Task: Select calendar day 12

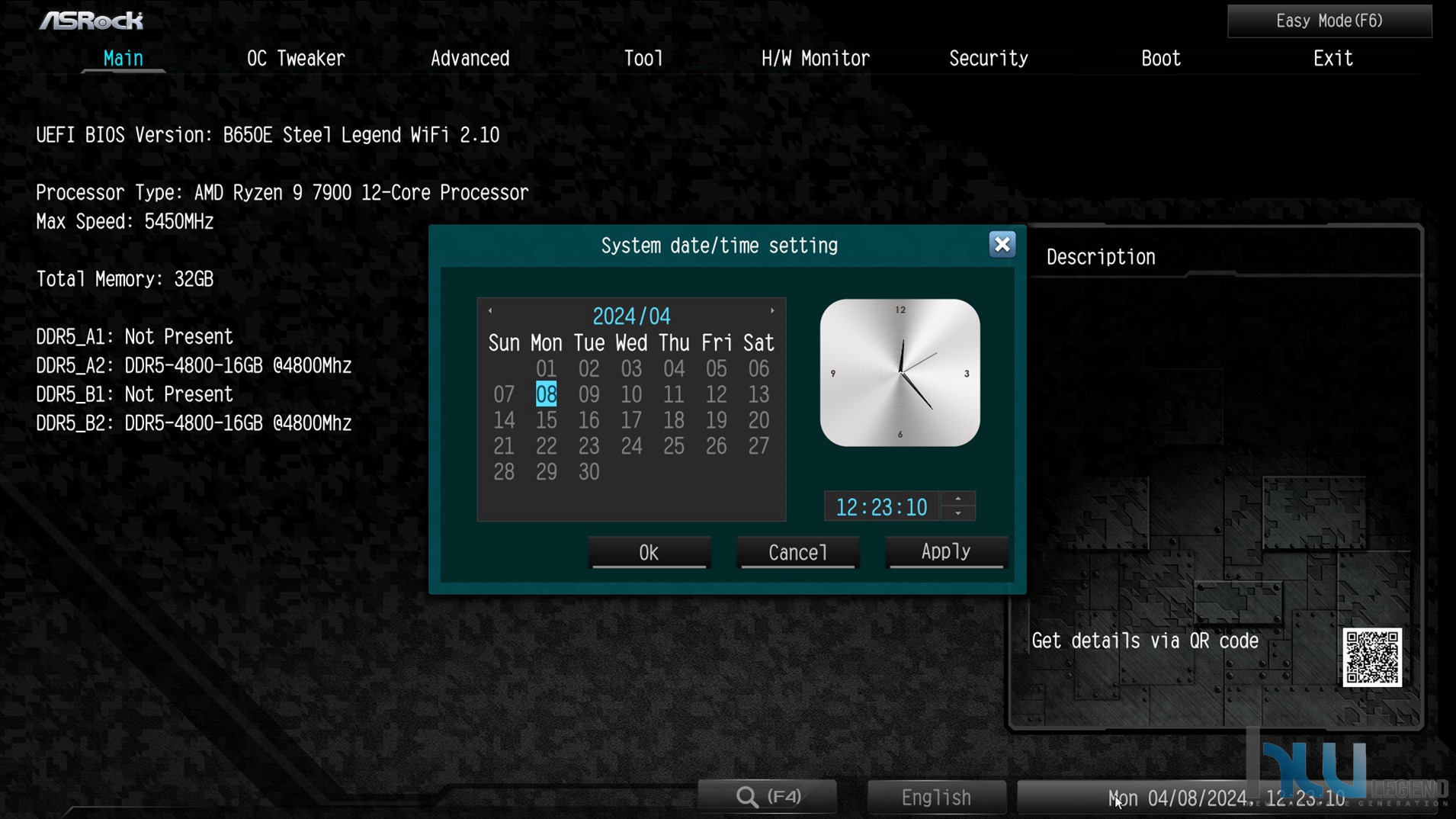Action: click(716, 395)
